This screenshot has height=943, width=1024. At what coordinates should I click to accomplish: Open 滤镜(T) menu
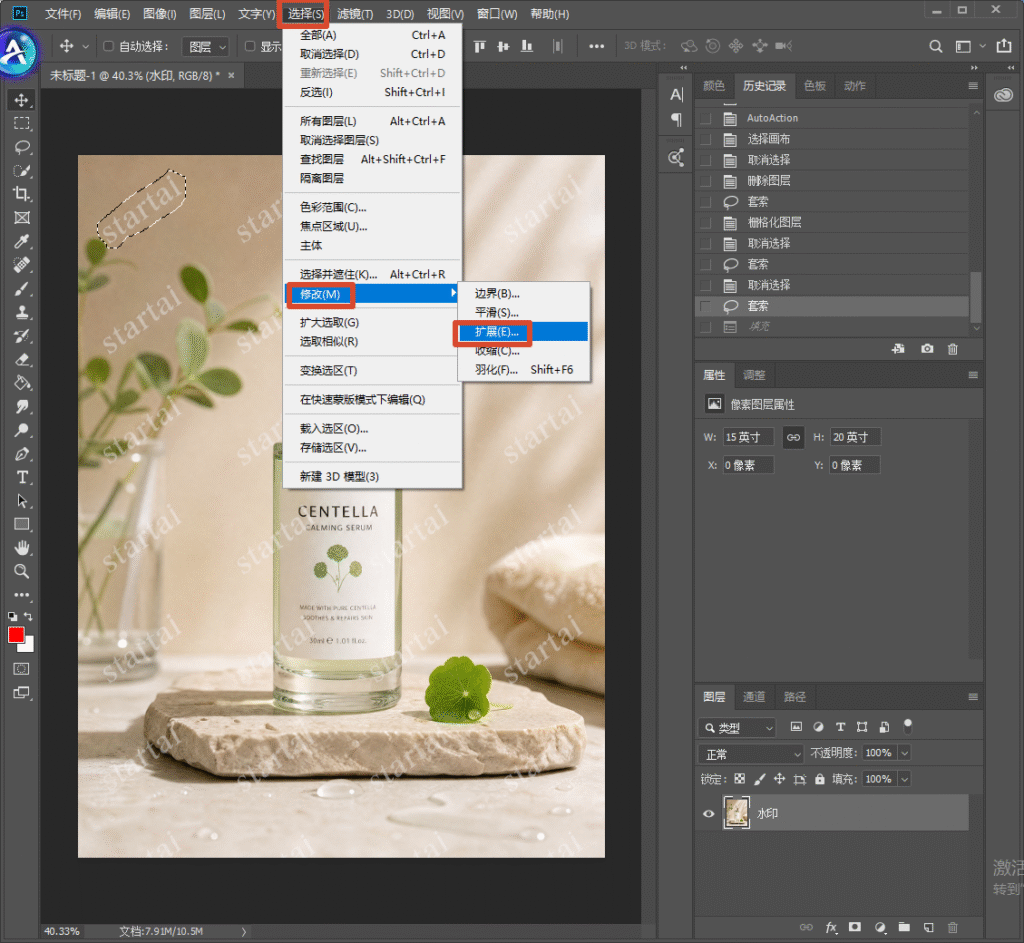[355, 14]
